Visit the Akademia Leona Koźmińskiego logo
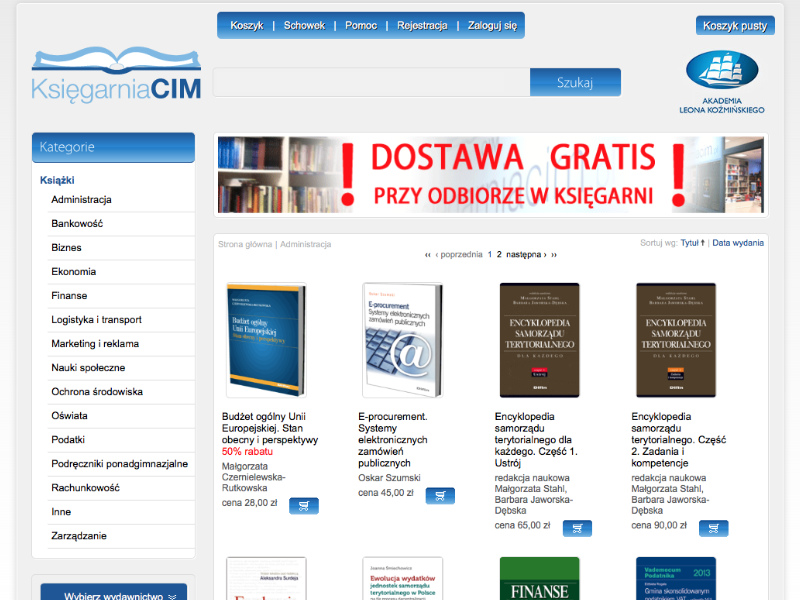Image resolution: width=800 pixels, height=600 pixels. [x=722, y=82]
